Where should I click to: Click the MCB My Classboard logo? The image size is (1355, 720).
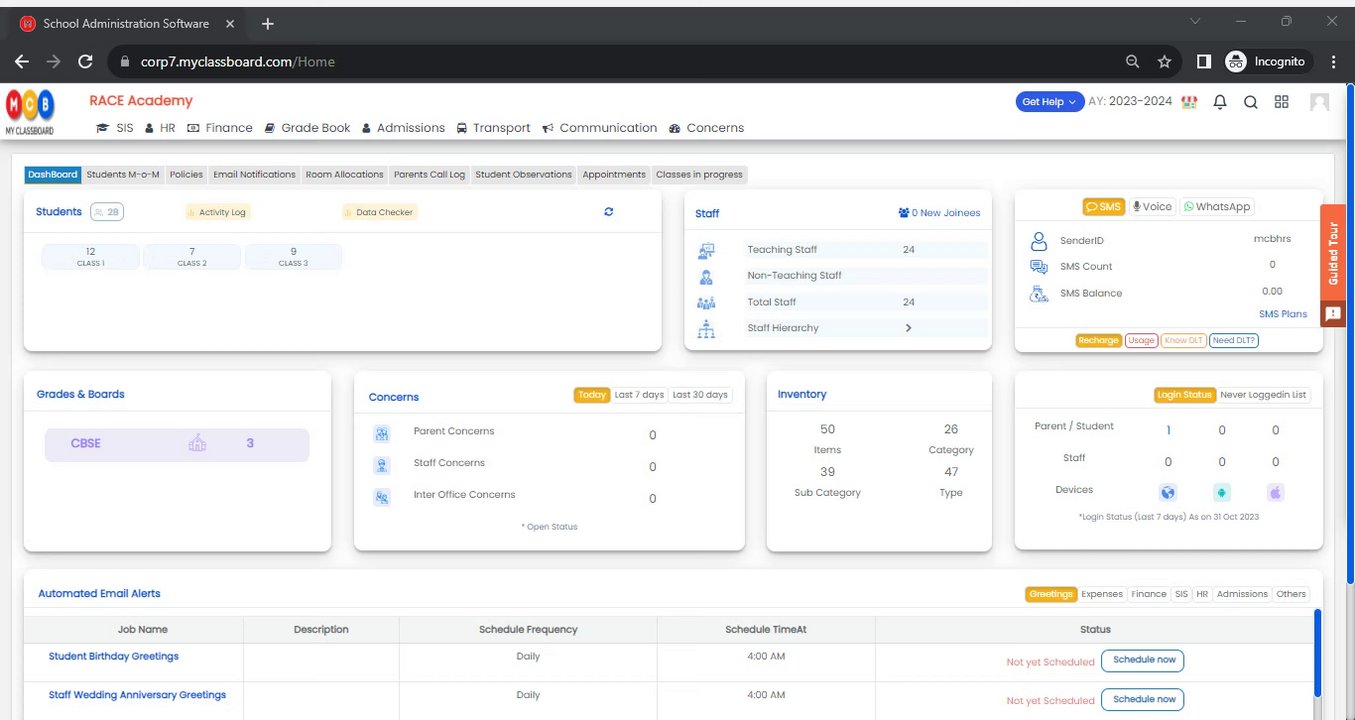point(30,112)
